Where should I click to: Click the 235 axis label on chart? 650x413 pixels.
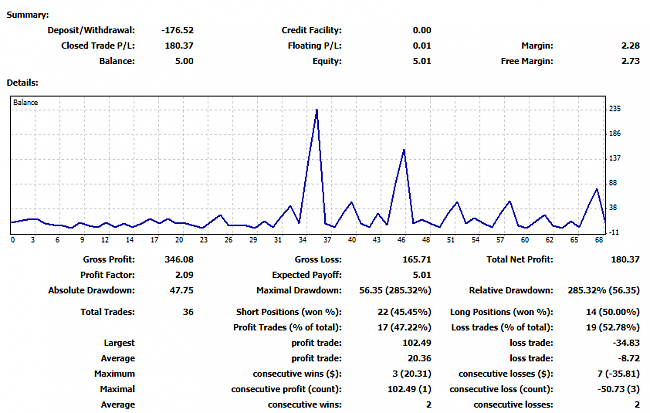pos(615,109)
